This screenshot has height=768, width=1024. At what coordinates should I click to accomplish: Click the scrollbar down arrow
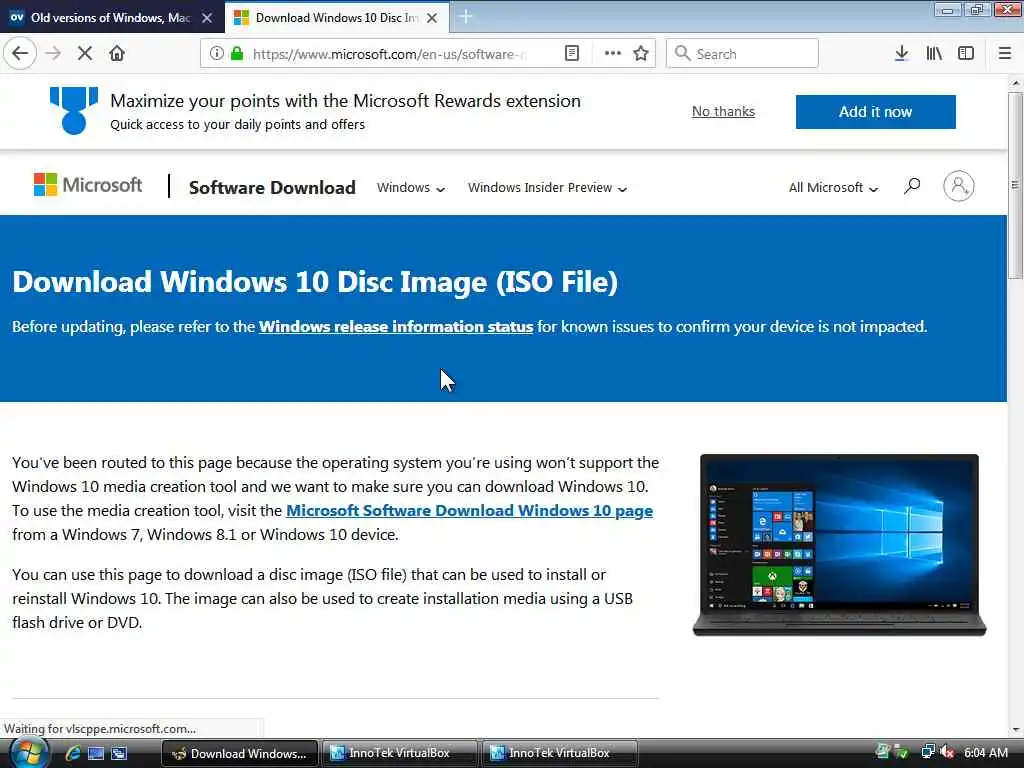[x=1015, y=729]
